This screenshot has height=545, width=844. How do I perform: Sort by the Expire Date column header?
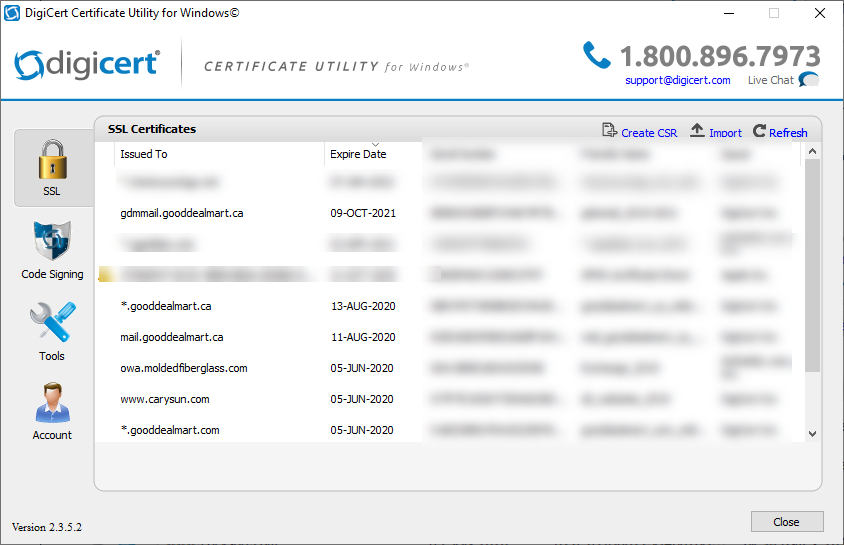pyautogui.click(x=373, y=154)
